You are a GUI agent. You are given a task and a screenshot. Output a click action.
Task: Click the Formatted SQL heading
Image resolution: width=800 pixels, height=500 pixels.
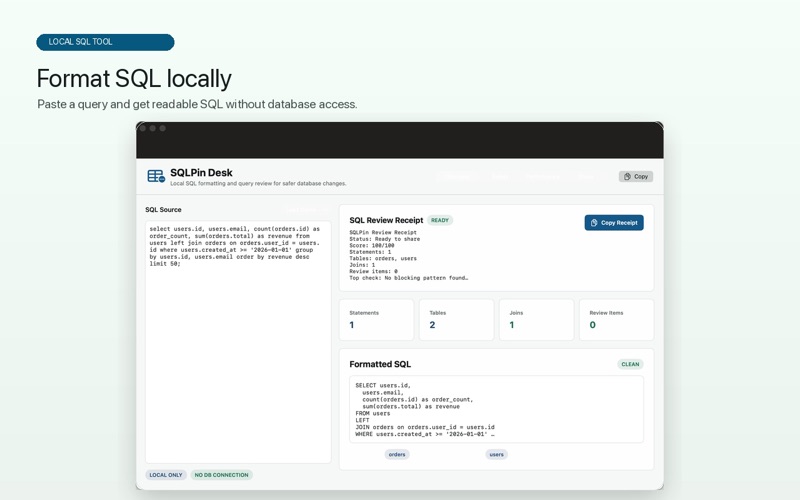380,364
